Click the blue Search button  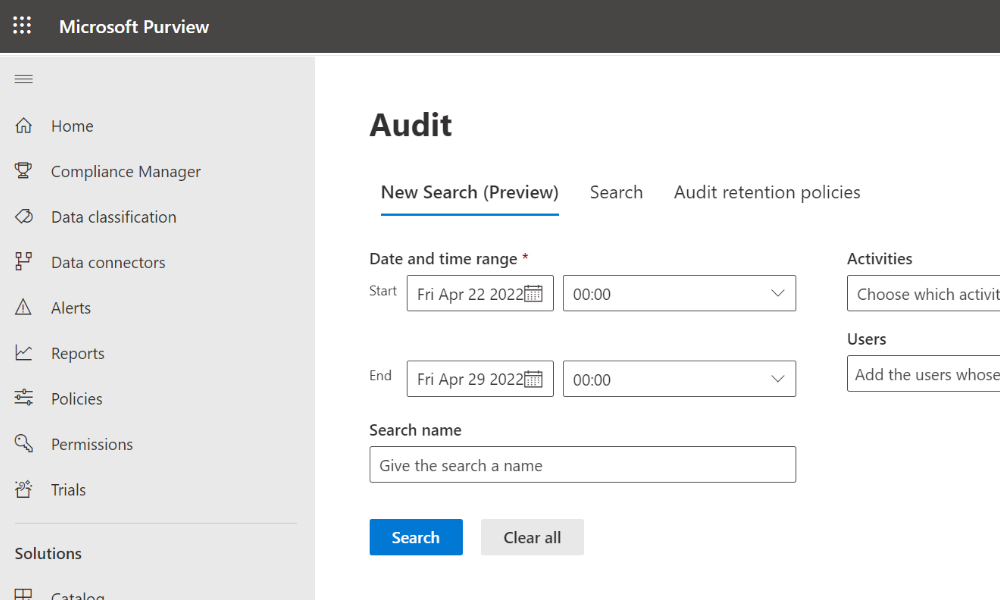[x=416, y=537]
